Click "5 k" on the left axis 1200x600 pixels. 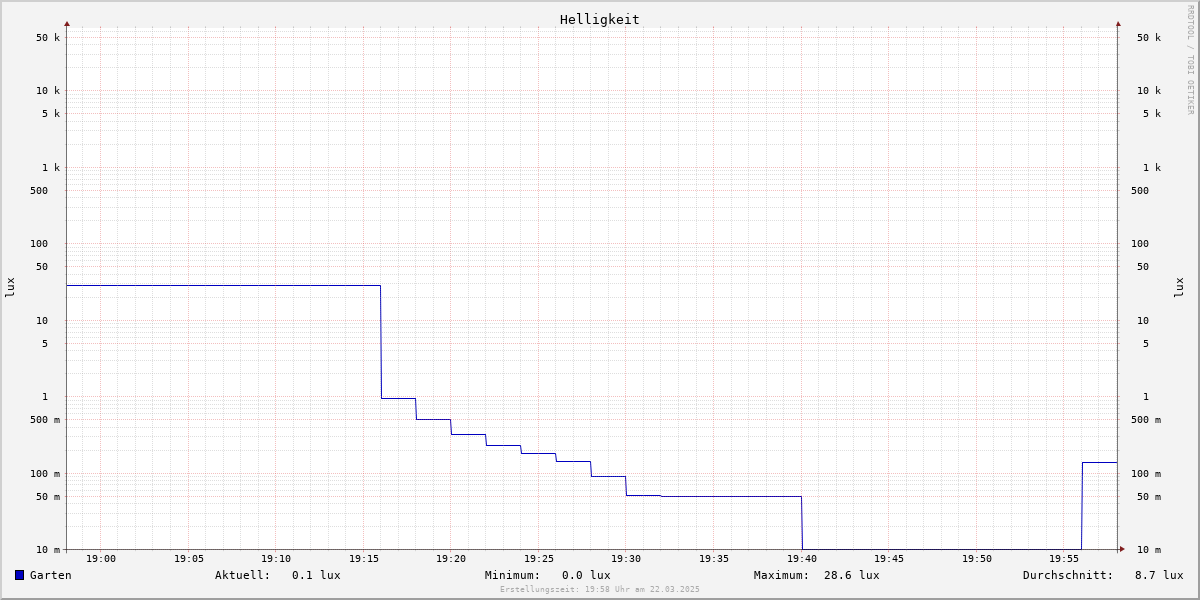[51, 114]
